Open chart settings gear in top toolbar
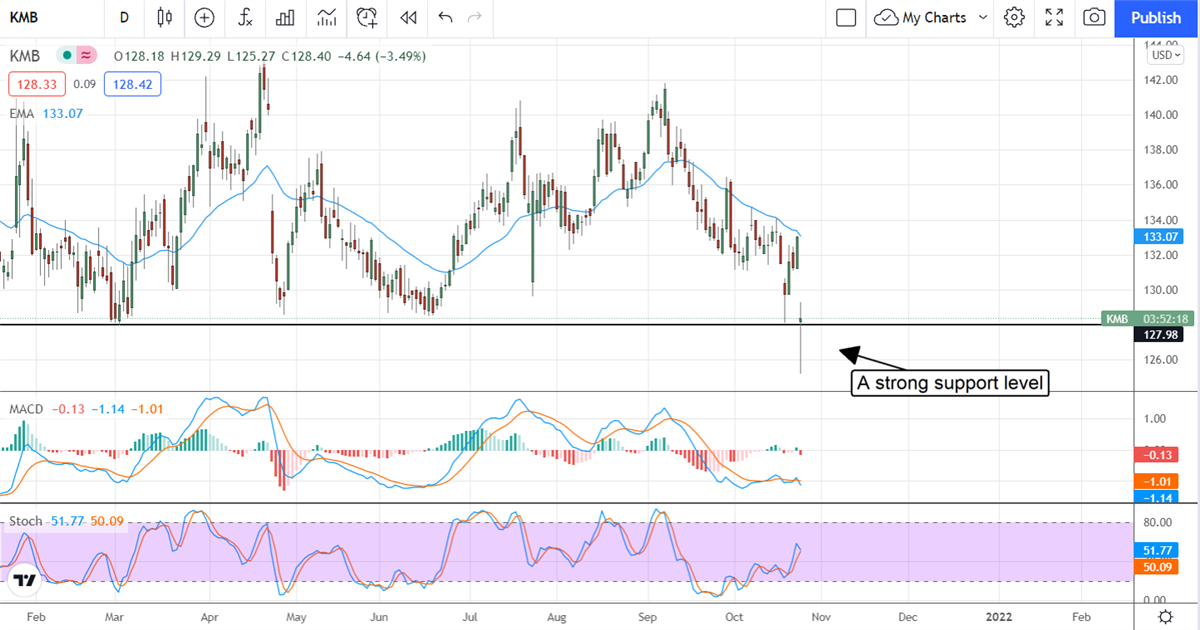This screenshot has height=630, width=1200. point(1014,17)
